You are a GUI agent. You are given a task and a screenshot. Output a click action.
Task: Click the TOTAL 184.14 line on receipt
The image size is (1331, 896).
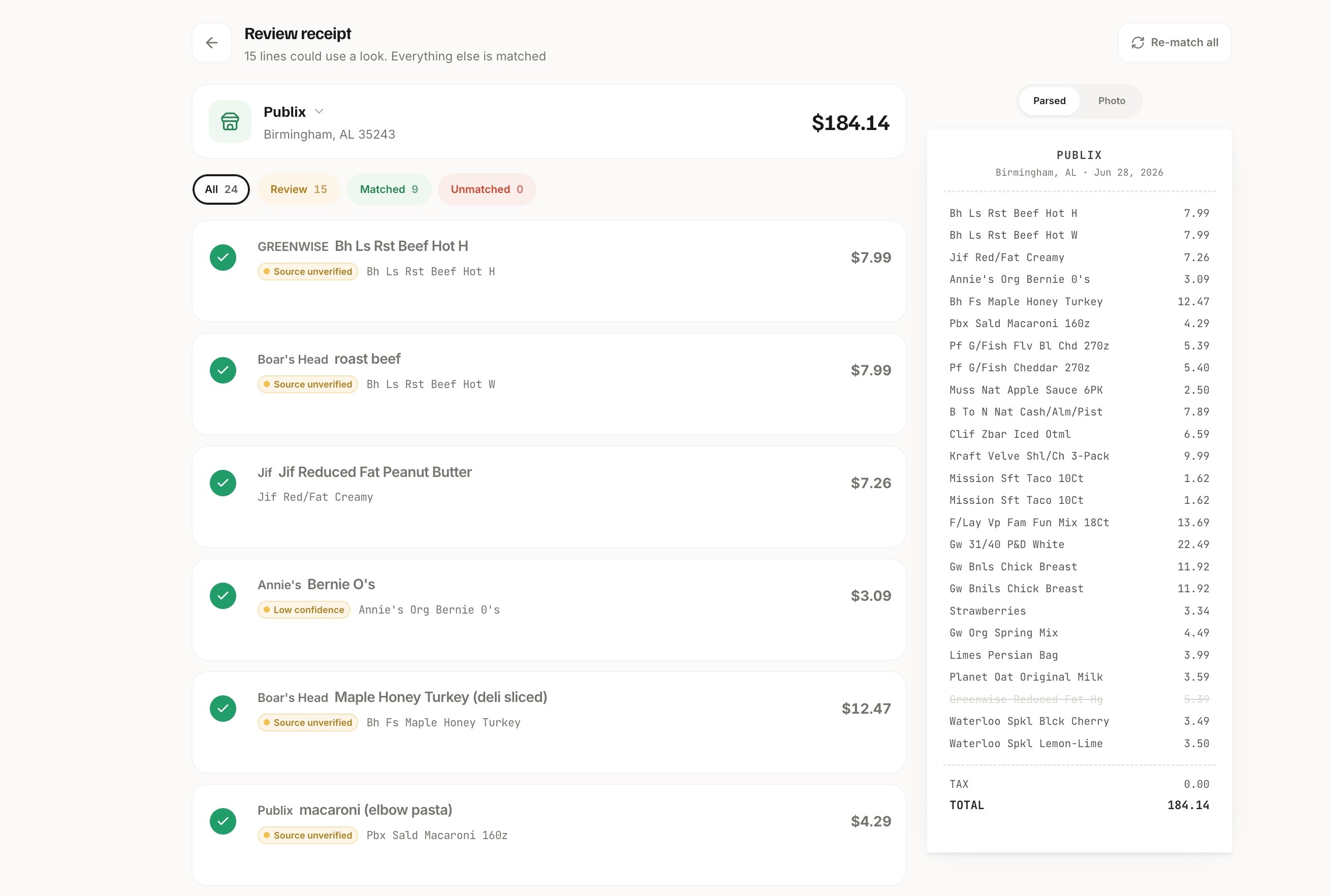1079,805
